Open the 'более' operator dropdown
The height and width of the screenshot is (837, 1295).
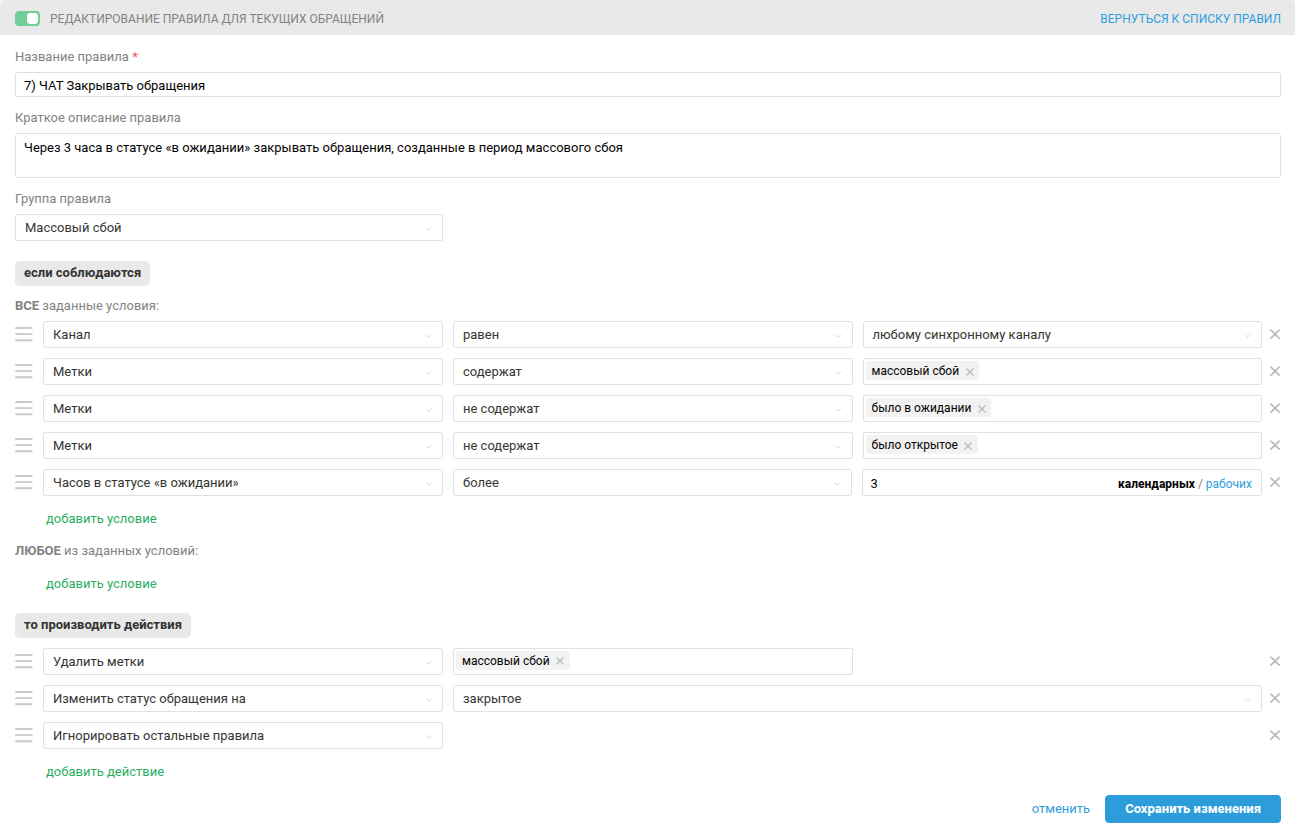(x=651, y=483)
